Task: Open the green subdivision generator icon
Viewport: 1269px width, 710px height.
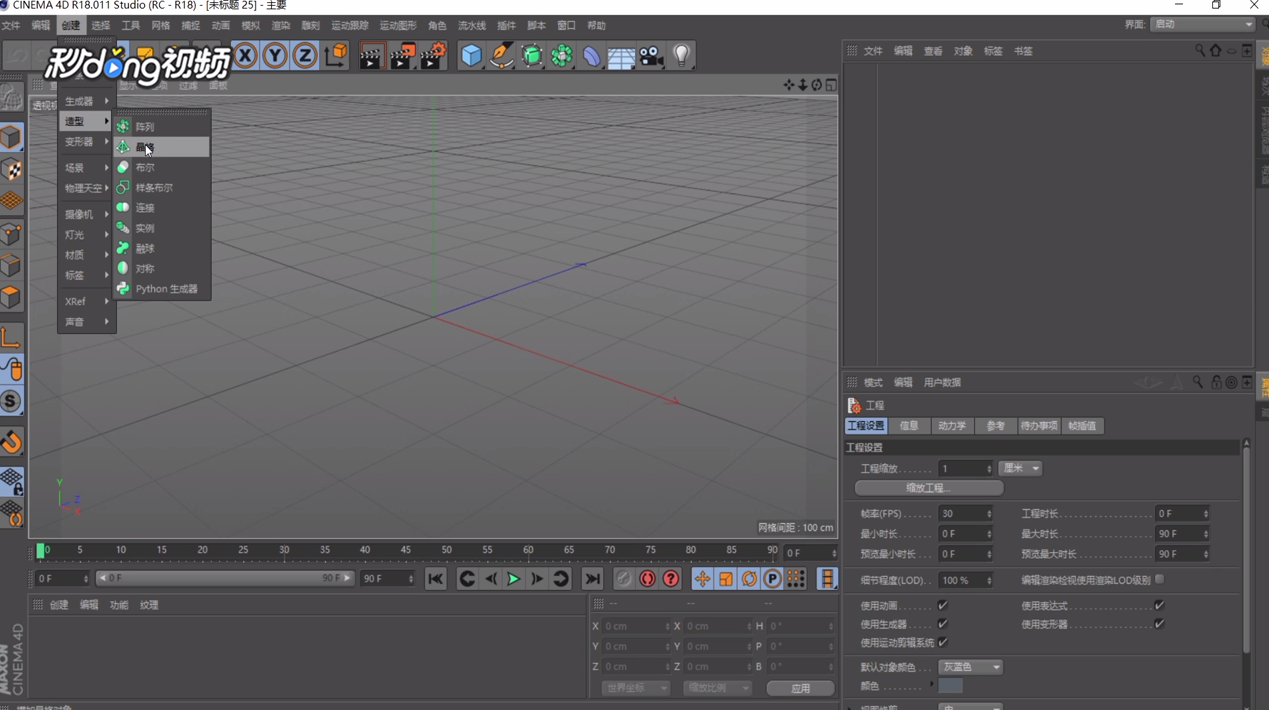Action: (532, 56)
